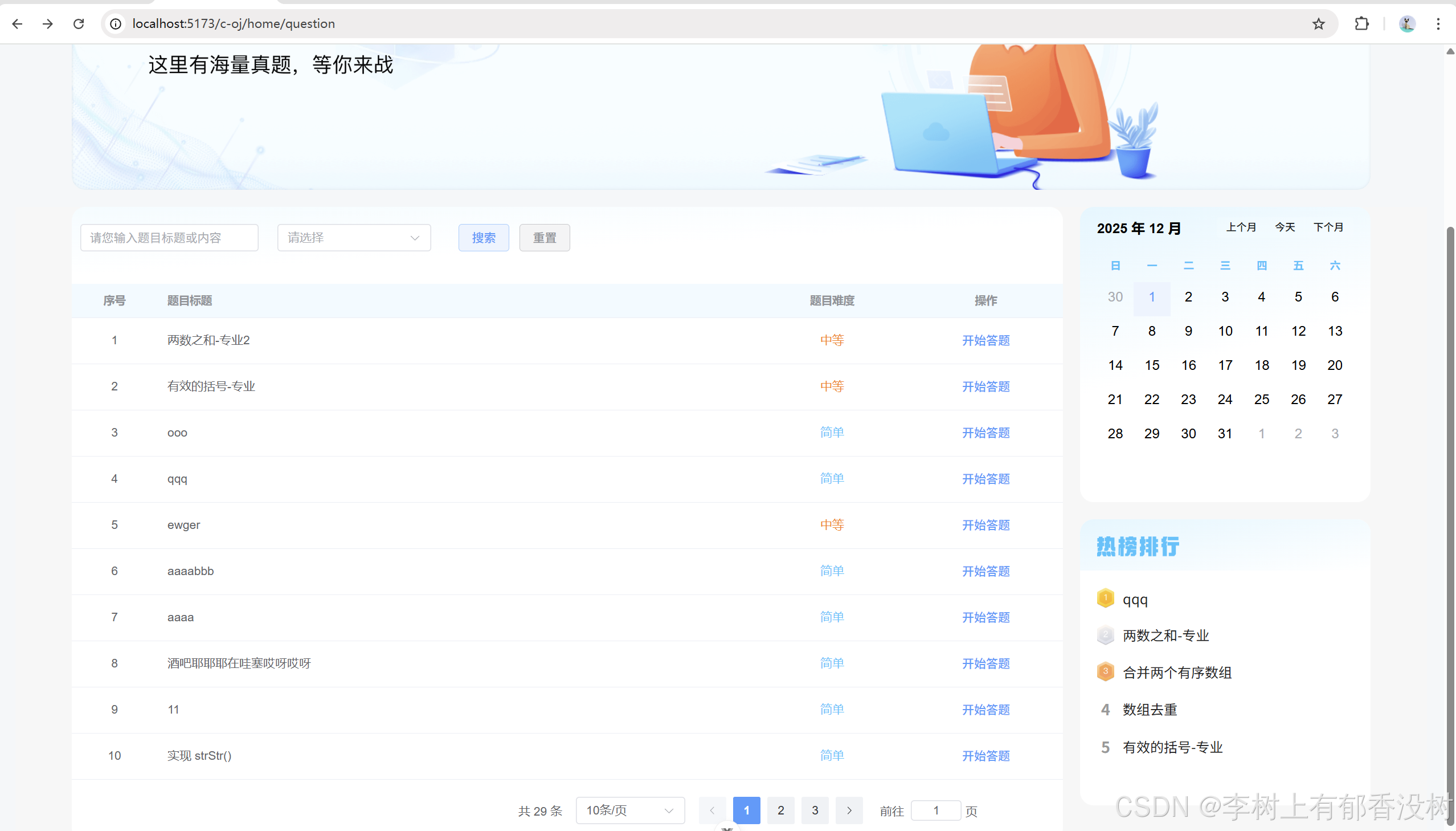Jump calendar to 今天
This screenshot has height=831, width=1456.
(x=1285, y=227)
